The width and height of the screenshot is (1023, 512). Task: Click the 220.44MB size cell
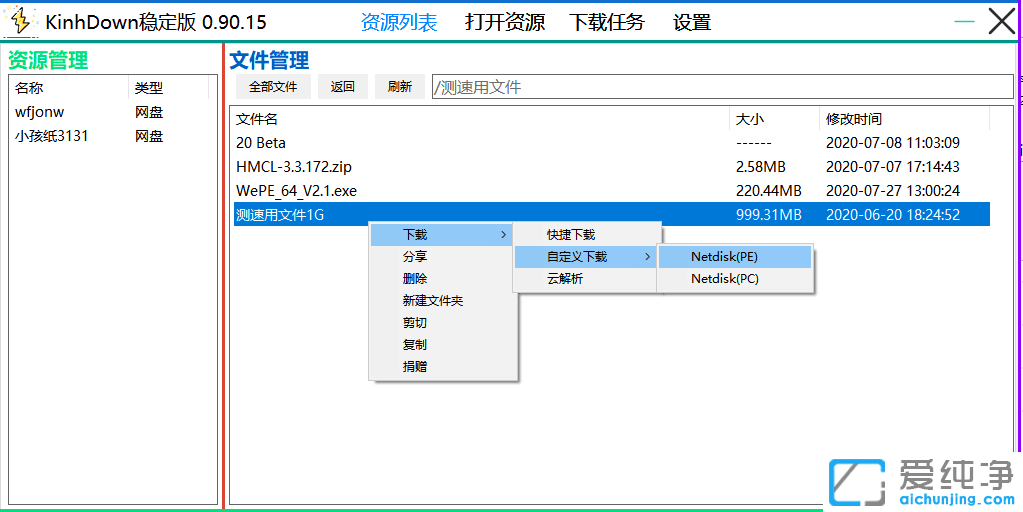[769, 191]
